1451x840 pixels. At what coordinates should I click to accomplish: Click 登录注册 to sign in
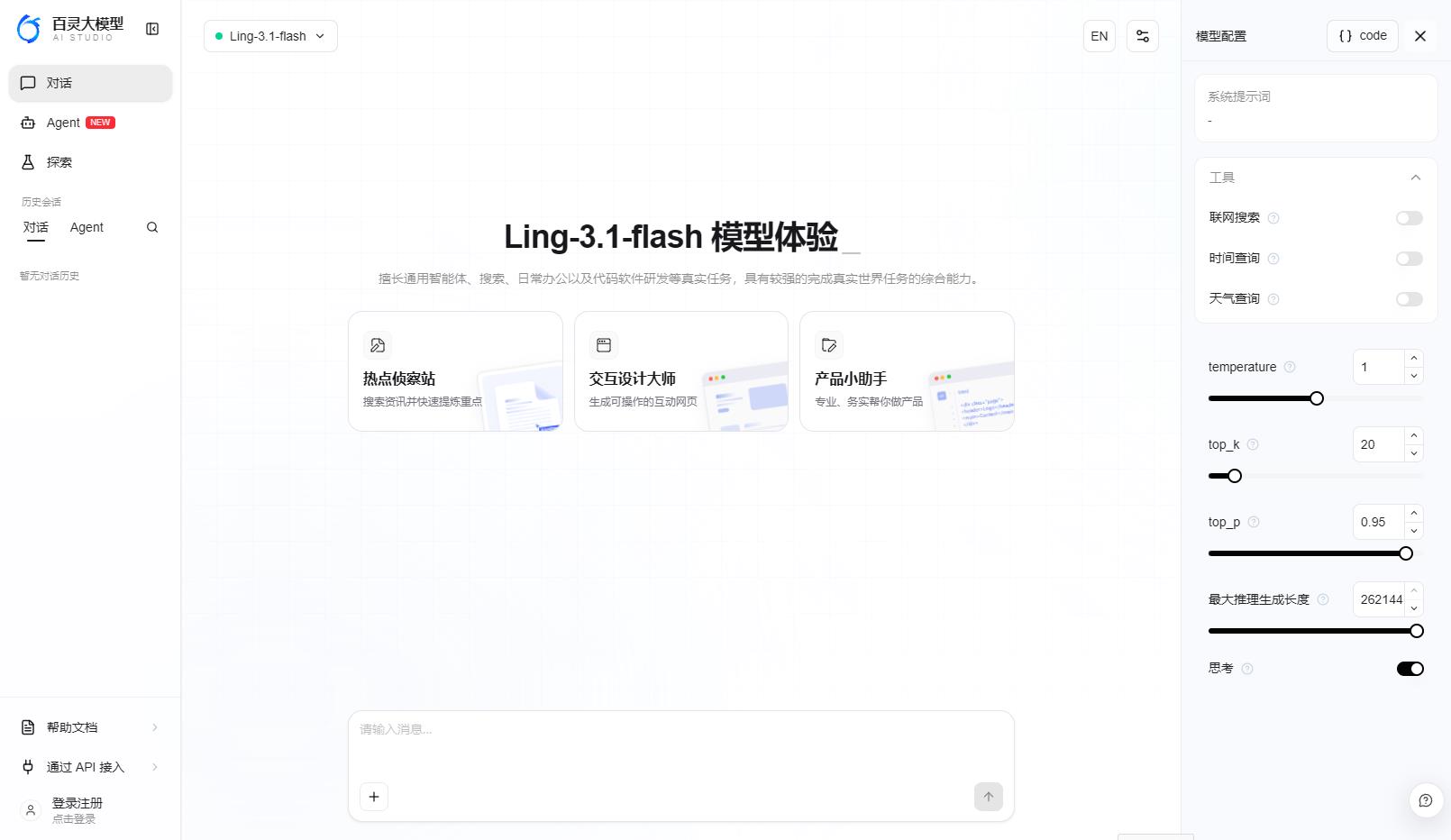click(x=78, y=803)
